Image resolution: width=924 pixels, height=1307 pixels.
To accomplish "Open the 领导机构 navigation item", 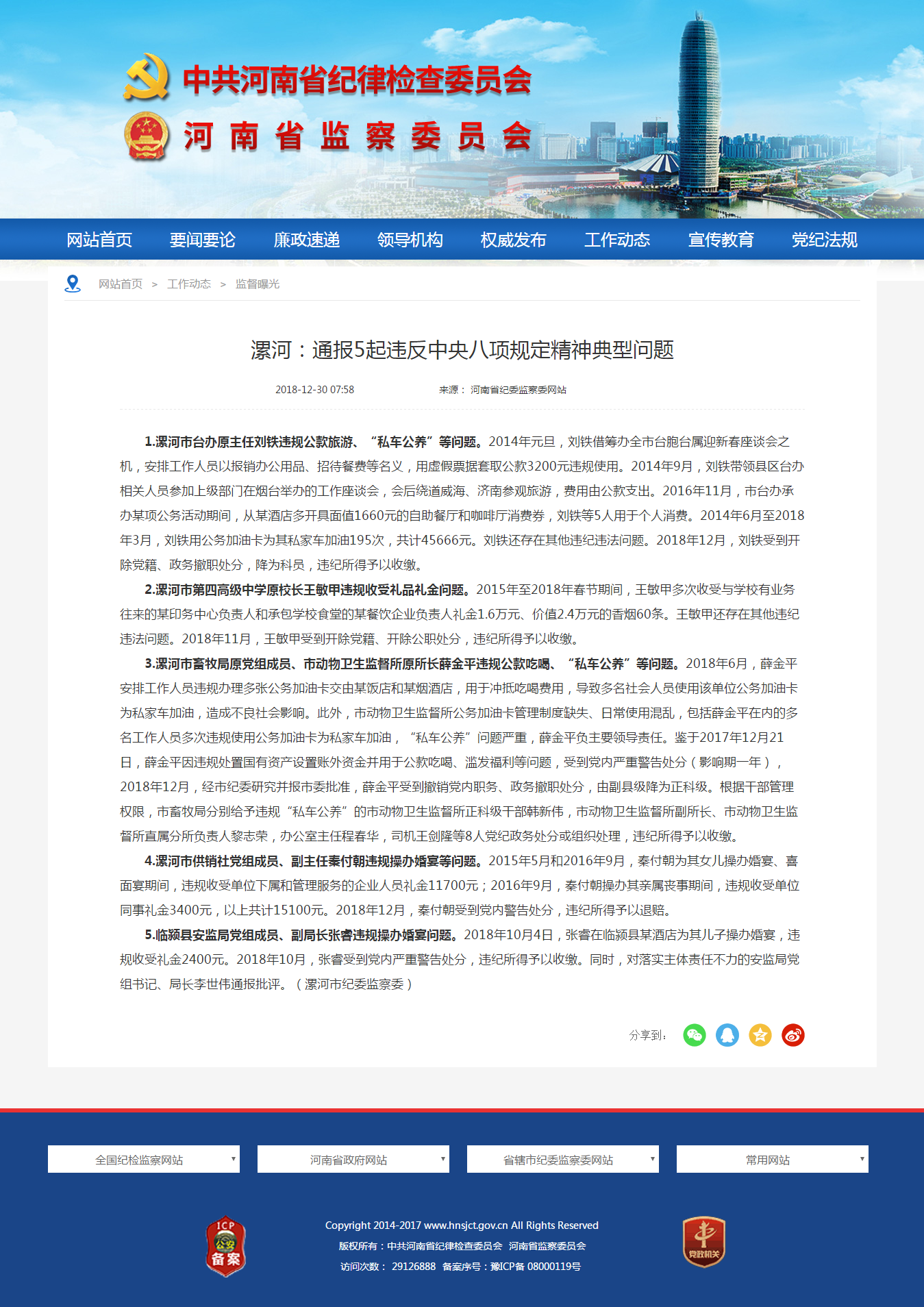I will [x=410, y=240].
